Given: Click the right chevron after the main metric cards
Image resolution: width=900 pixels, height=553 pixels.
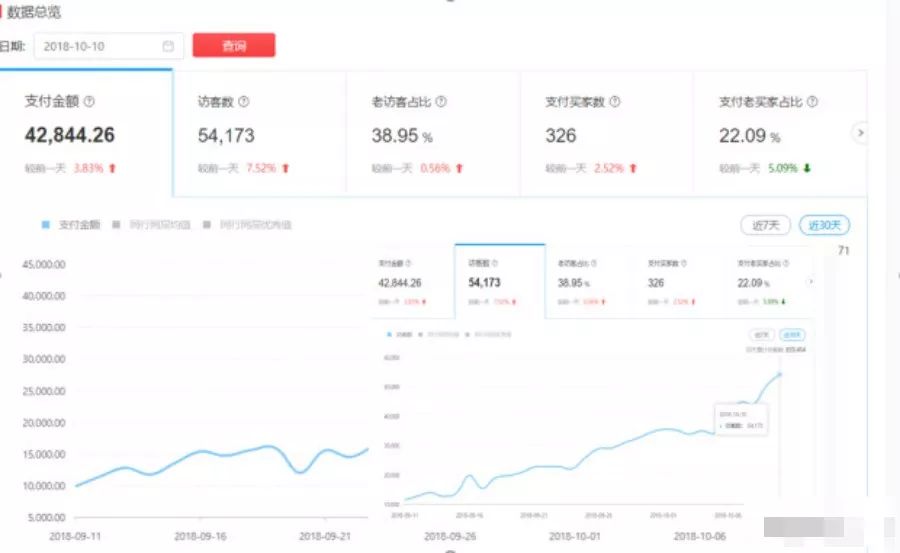Looking at the screenshot, I should coord(860,133).
